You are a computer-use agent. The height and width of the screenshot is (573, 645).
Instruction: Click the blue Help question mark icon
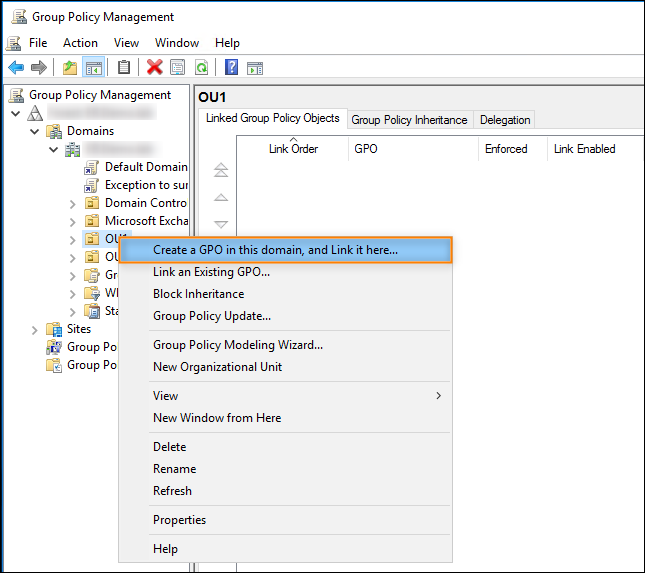(231, 68)
